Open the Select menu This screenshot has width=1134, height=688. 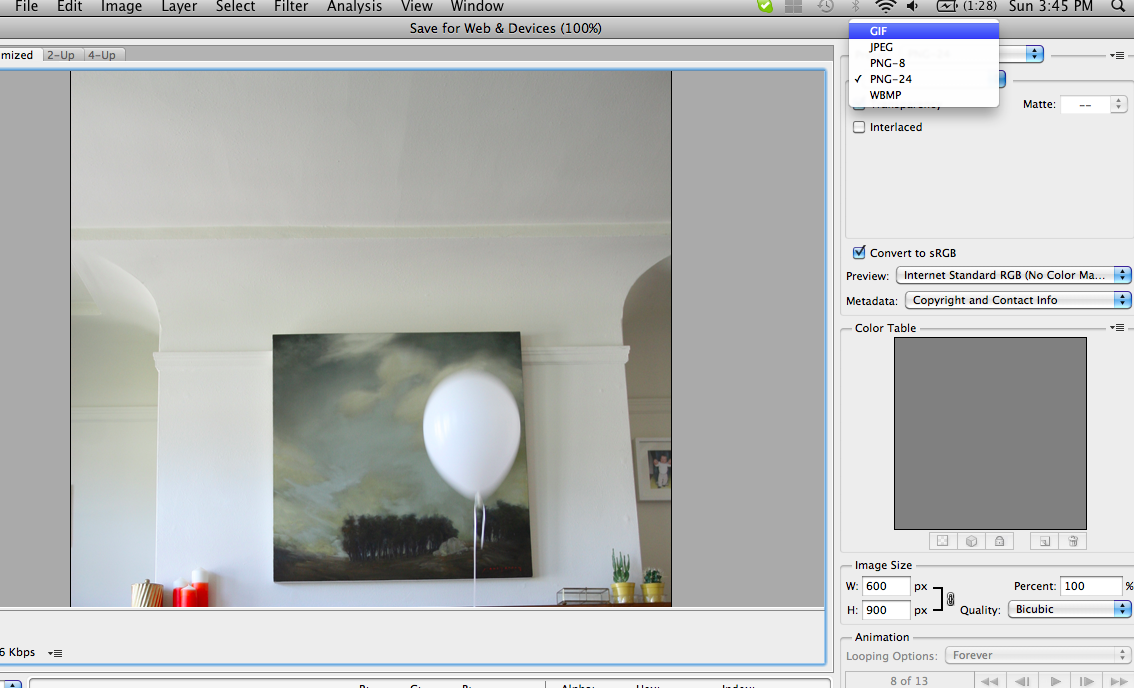(x=235, y=7)
